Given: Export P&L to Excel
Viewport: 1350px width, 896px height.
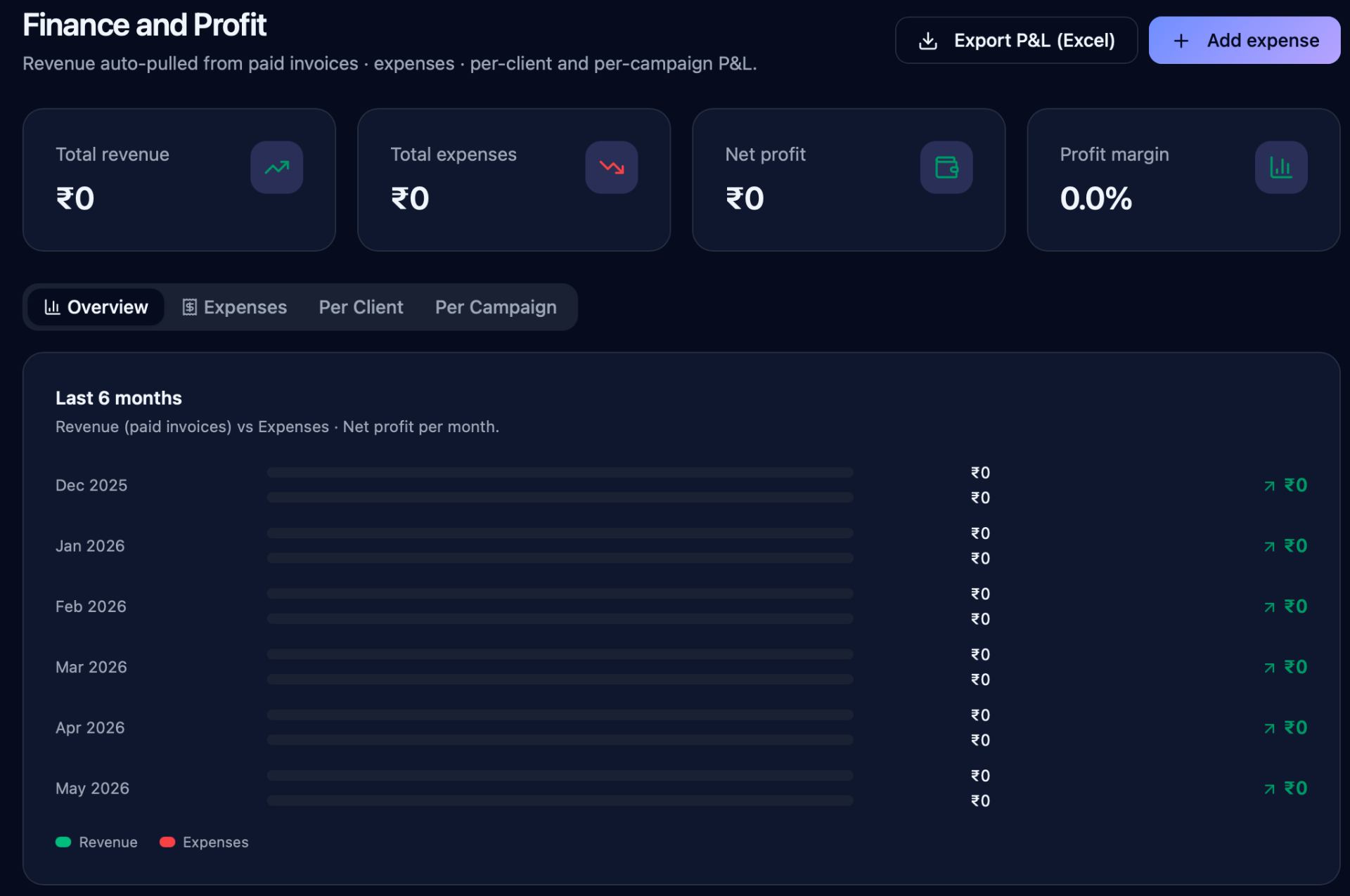Looking at the screenshot, I should pyautogui.click(x=1016, y=41).
